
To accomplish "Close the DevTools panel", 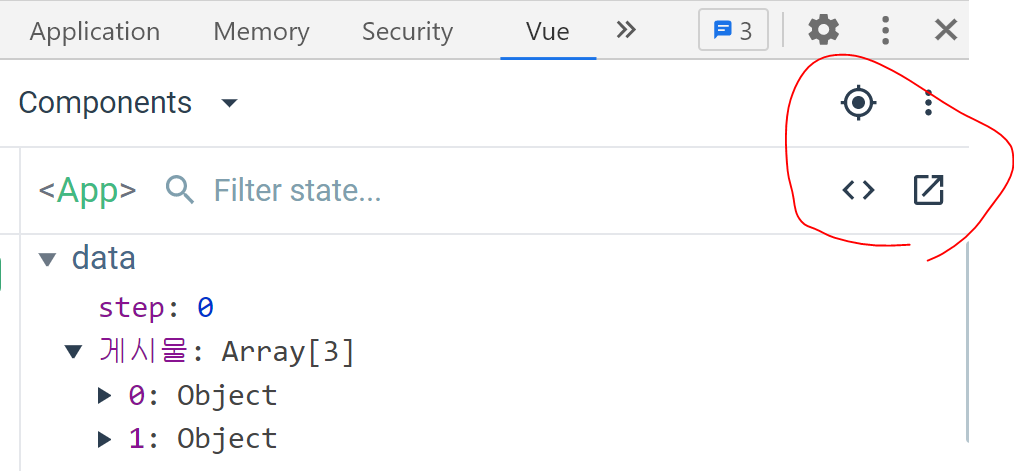I will (945, 30).
